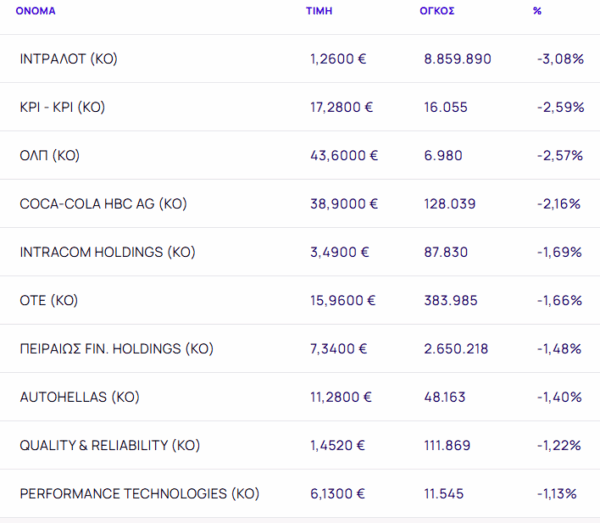
Task: Click the ΟΝΟΜΑ column header
Action: [x=37, y=12]
